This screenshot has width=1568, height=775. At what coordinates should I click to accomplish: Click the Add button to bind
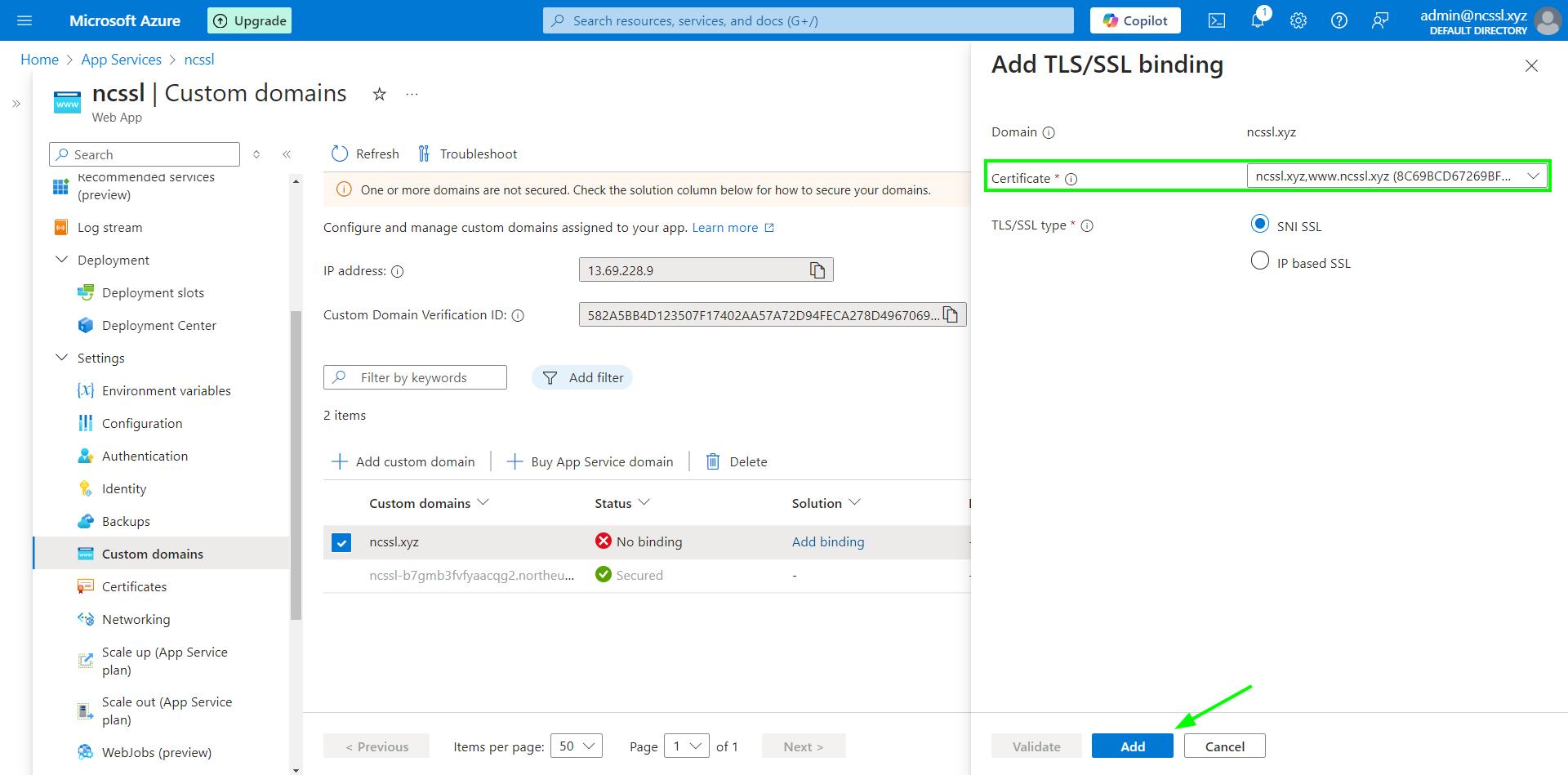(1132, 746)
